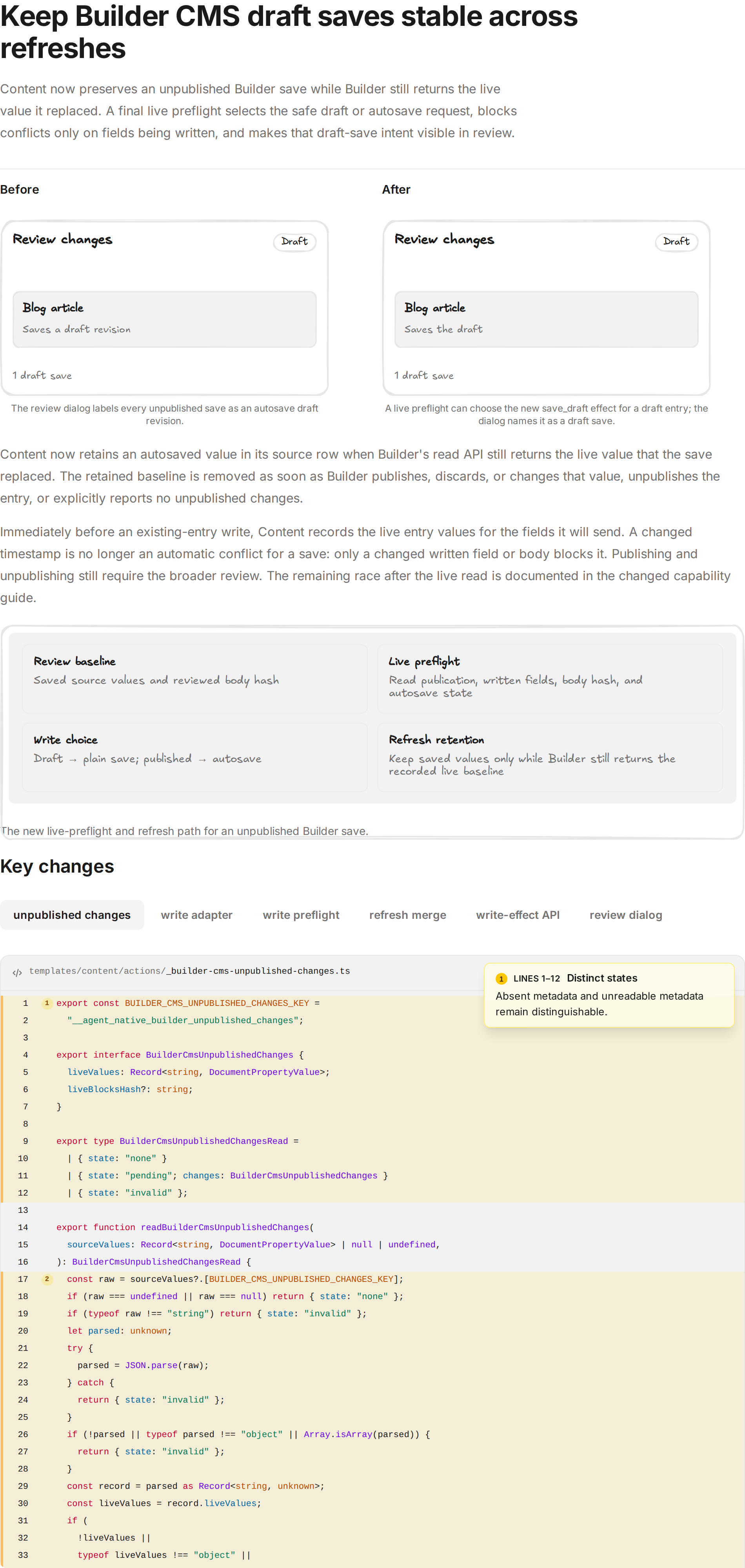Viewport: 745px width, 1568px height.
Task: Click the Write choice card
Action: 195,757
